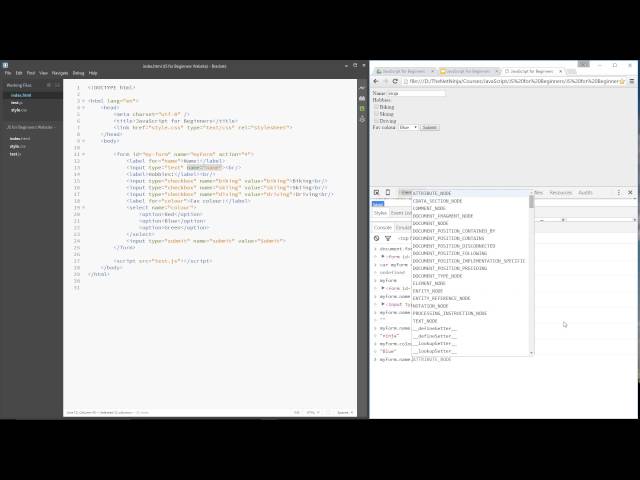The image size is (640, 480).
Task: Choose DOCUMENT_TYPE_NODE from autocomplete list
Action: [x=437, y=276]
